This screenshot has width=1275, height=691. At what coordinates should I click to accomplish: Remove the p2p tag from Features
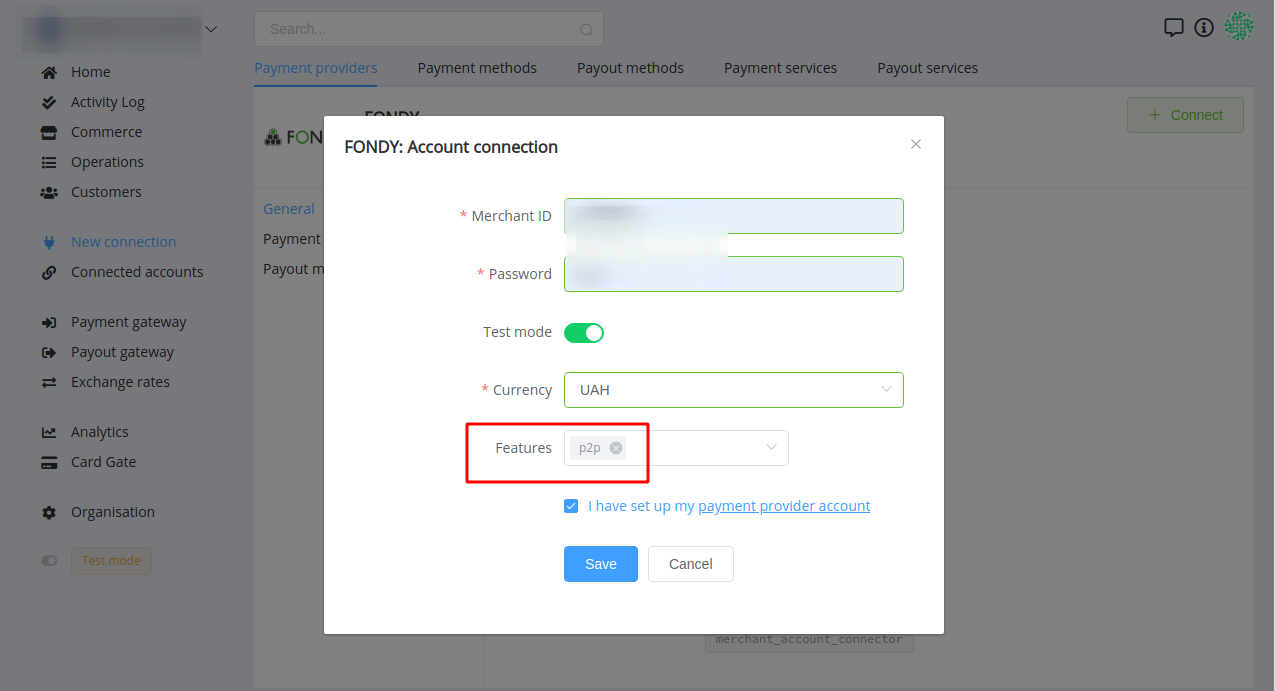coord(616,448)
